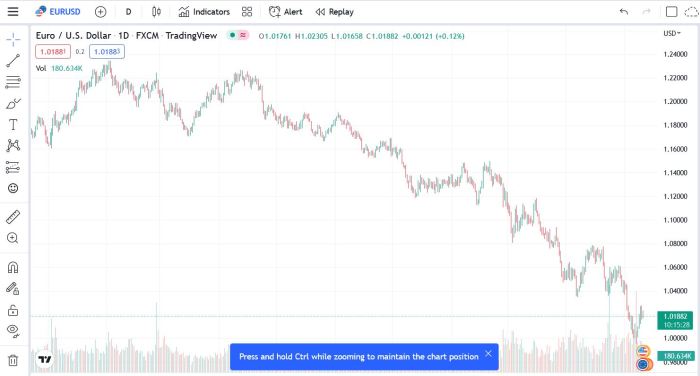Toggle lock all drawing tools
The height and width of the screenshot is (376, 700).
pyautogui.click(x=13, y=310)
